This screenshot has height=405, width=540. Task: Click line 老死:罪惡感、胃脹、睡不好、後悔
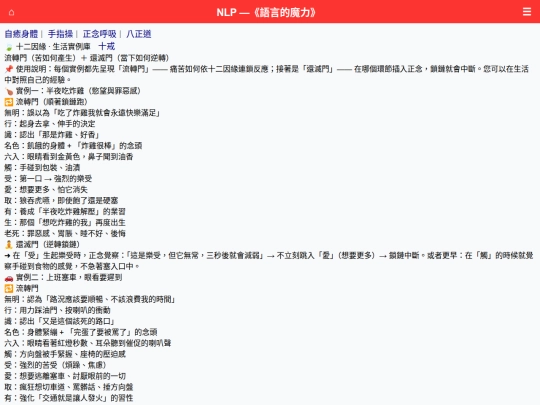[65, 234]
